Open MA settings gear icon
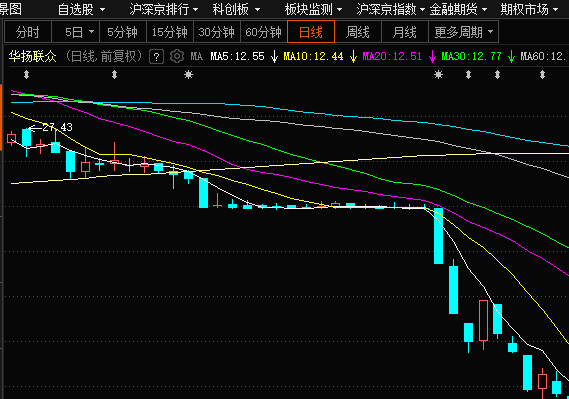 click(x=177, y=56)
